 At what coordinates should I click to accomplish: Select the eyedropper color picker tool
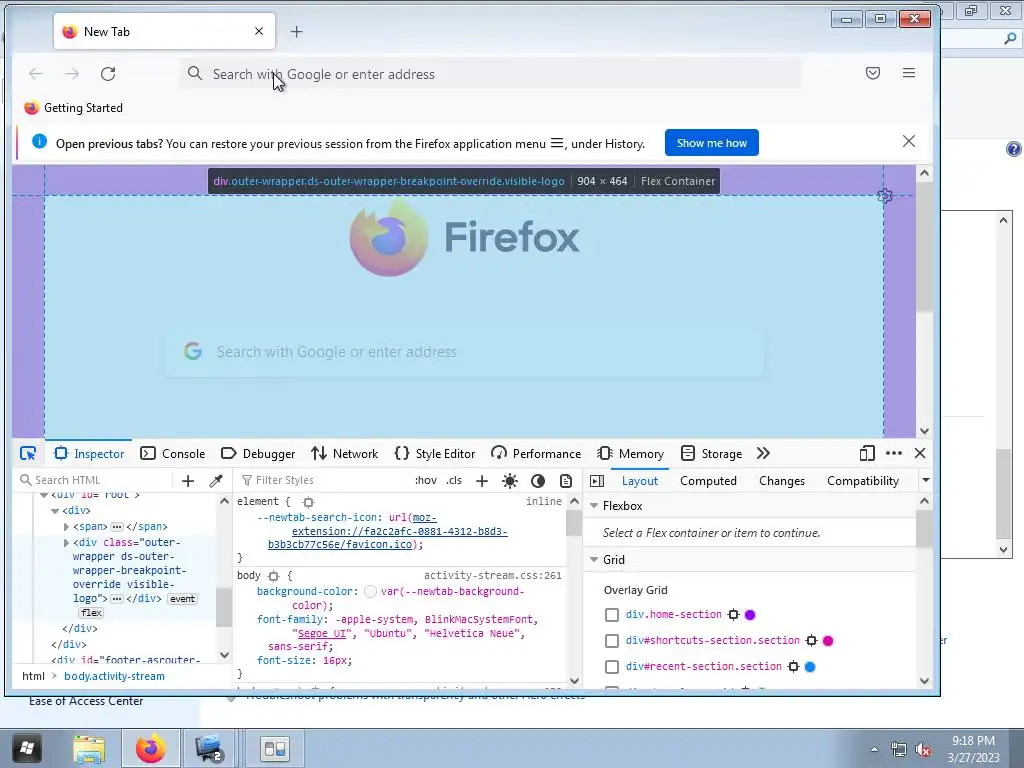pyautogui.click(x=216, y=481)
